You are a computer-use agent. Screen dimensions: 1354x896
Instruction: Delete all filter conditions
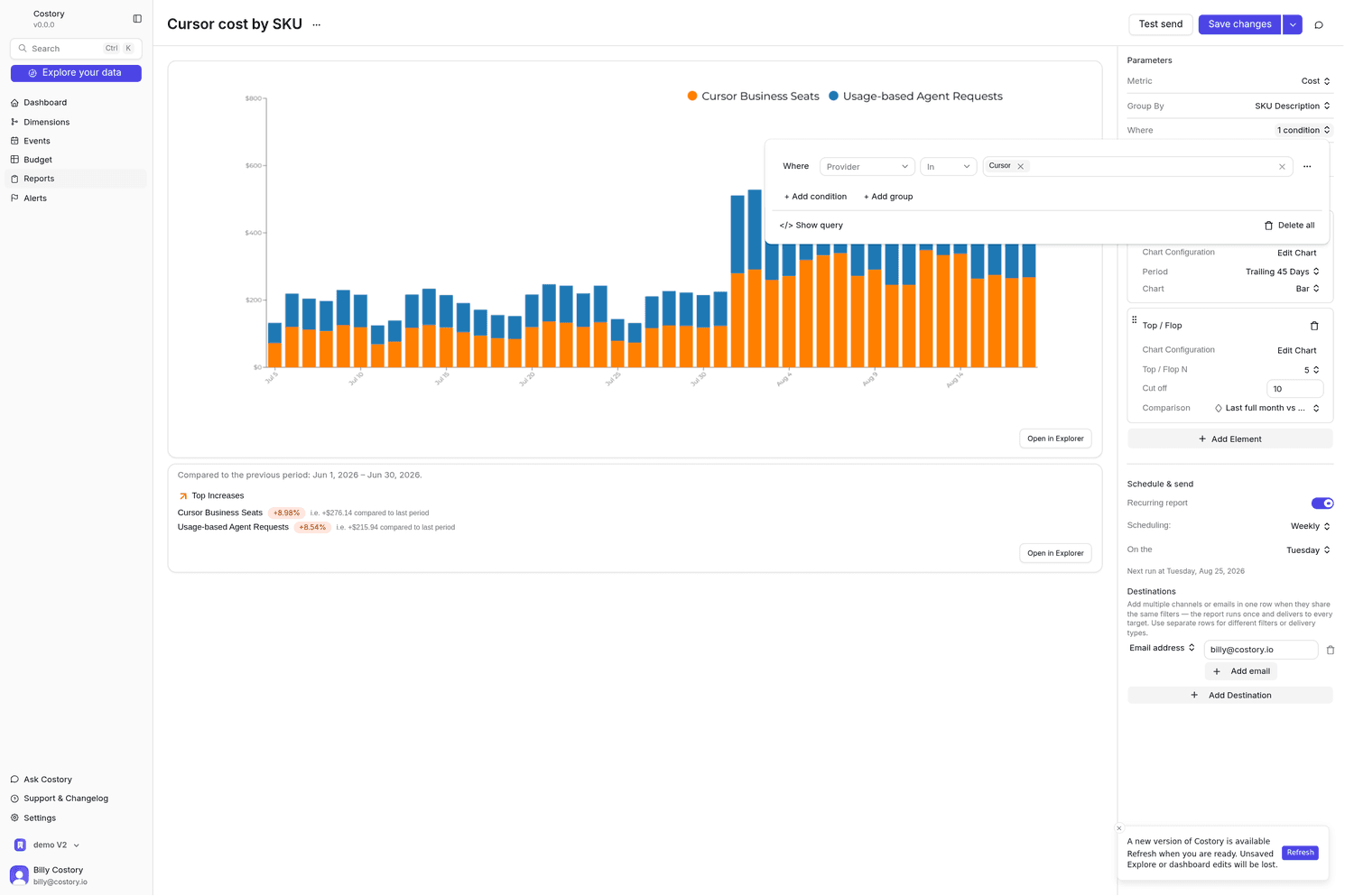point(1289,226)
